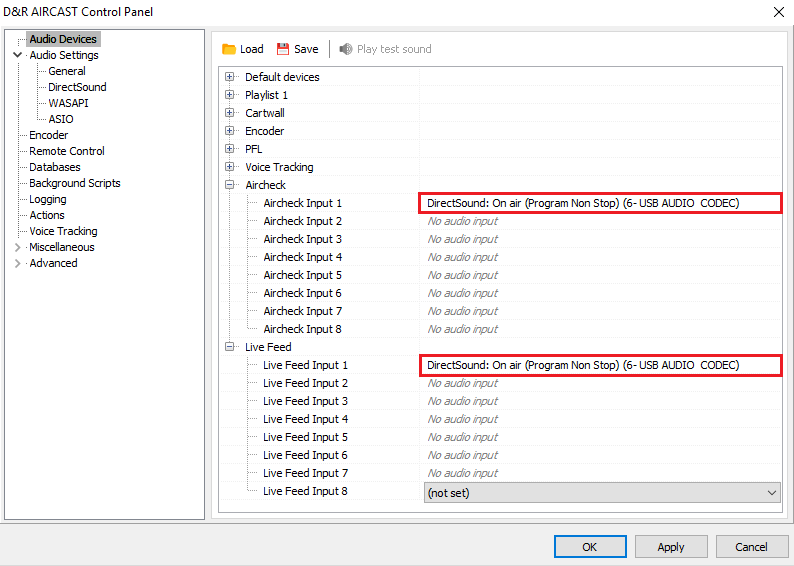Open the Live Feed Input 8 dropdown
Screen dimensions: 794x566
click(770, 492)
